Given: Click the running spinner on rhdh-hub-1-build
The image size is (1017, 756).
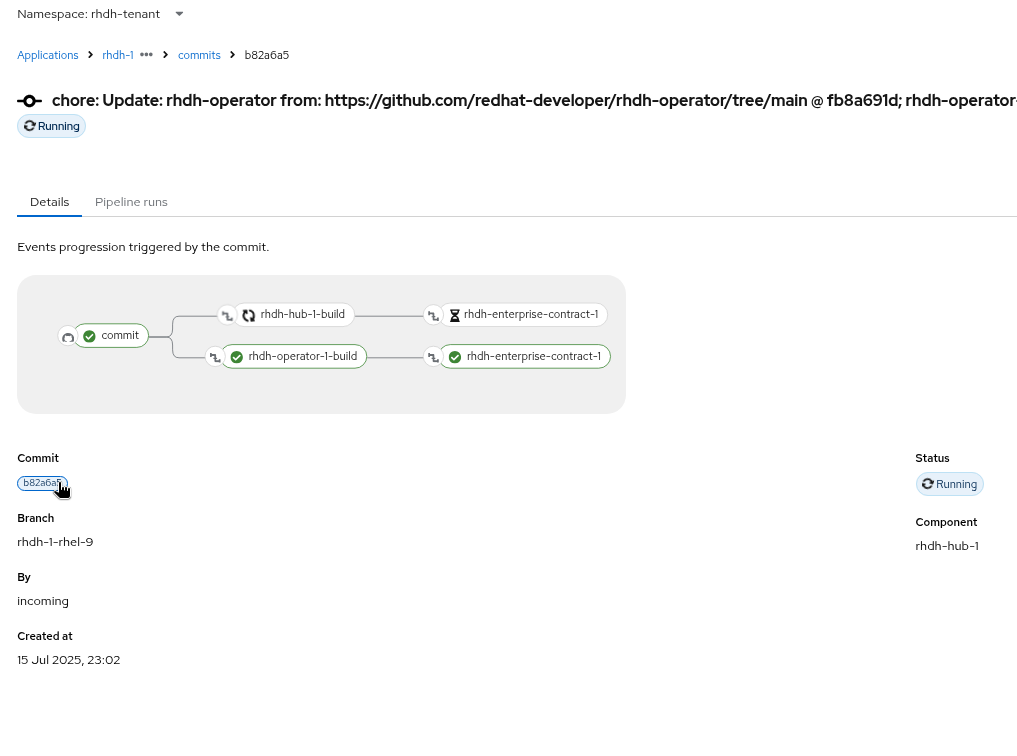Looking at the screenshot, I should point(249,315).
